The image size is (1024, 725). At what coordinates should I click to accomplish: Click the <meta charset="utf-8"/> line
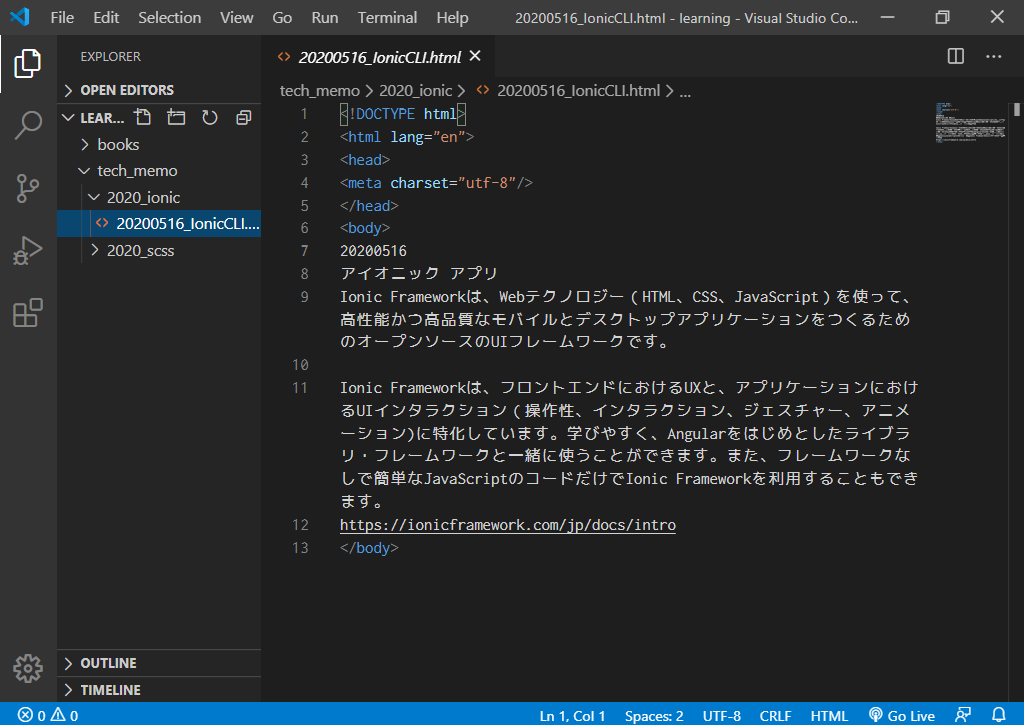[x=436, y=183]
